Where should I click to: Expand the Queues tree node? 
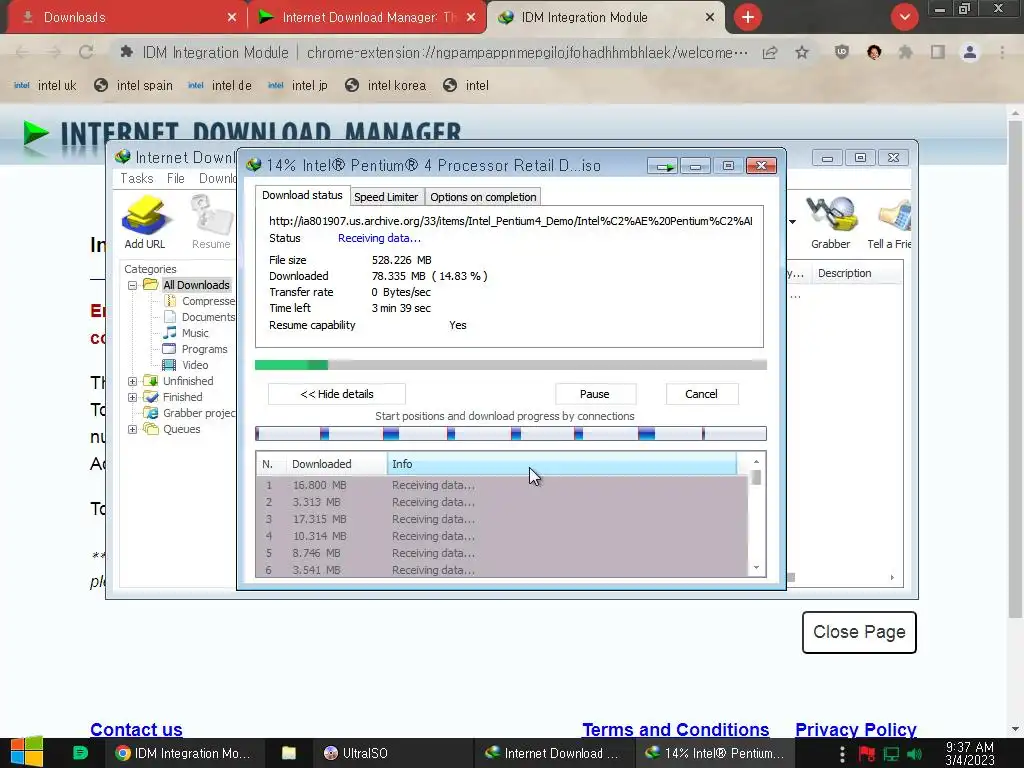click(x=133, y=429)
